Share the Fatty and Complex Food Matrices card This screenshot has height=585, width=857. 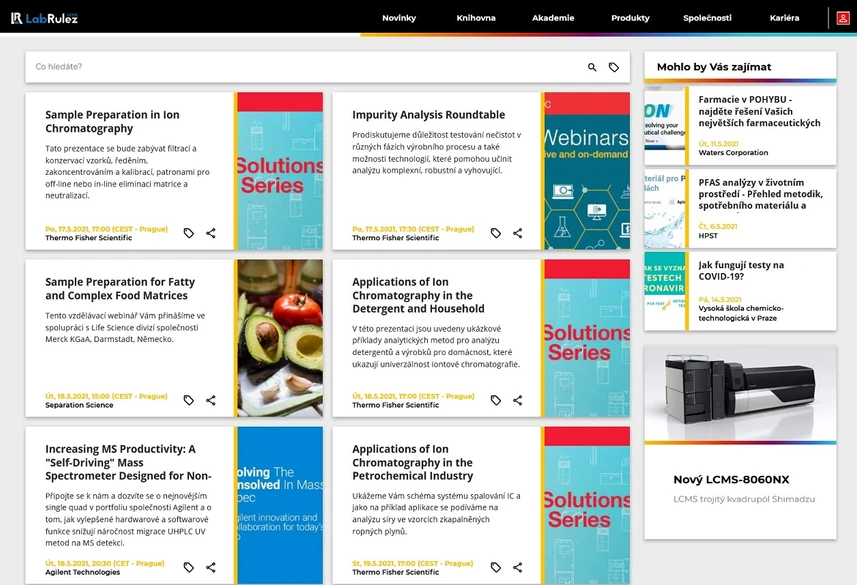(211, 400)
